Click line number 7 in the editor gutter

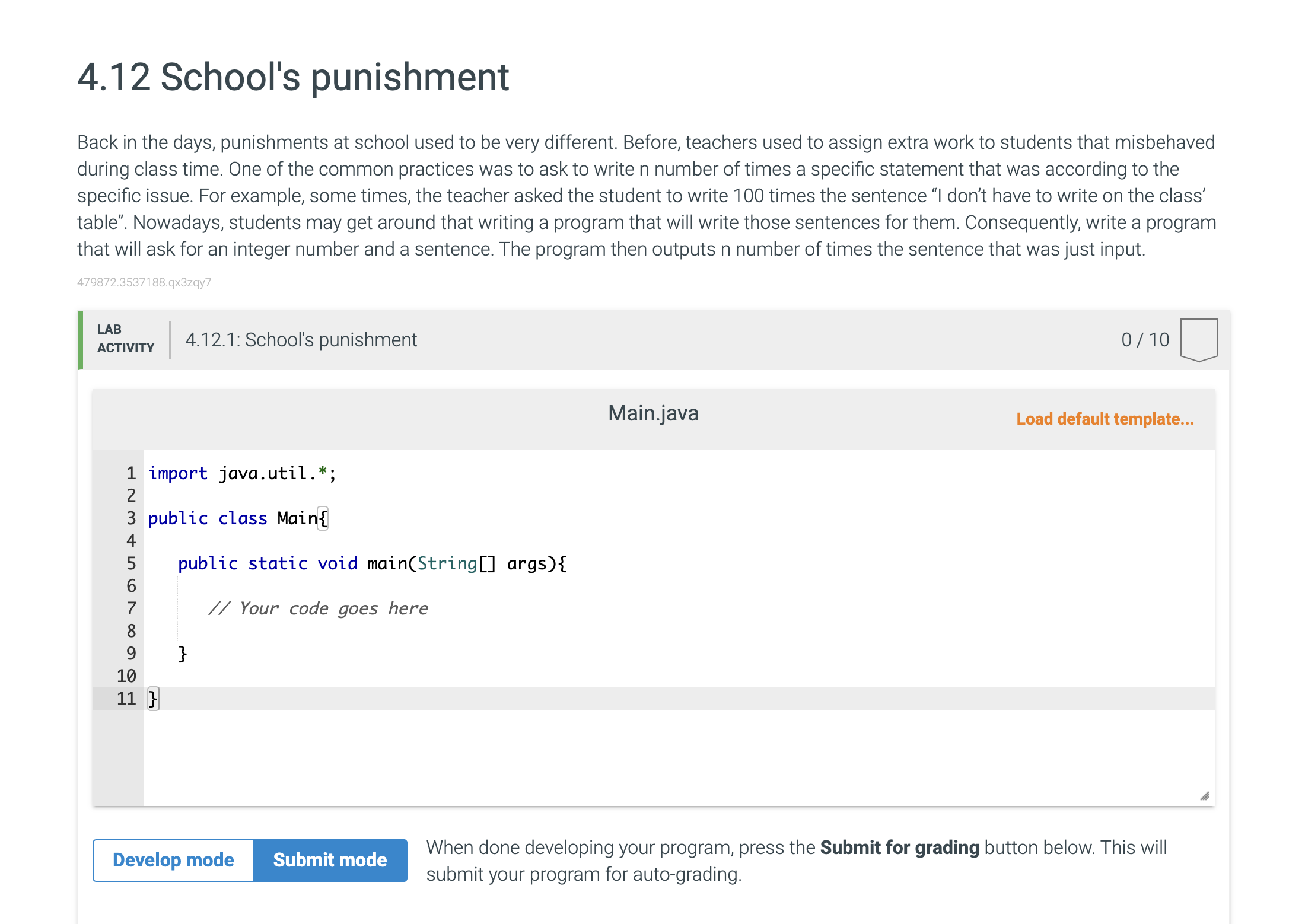click(130, 608)
